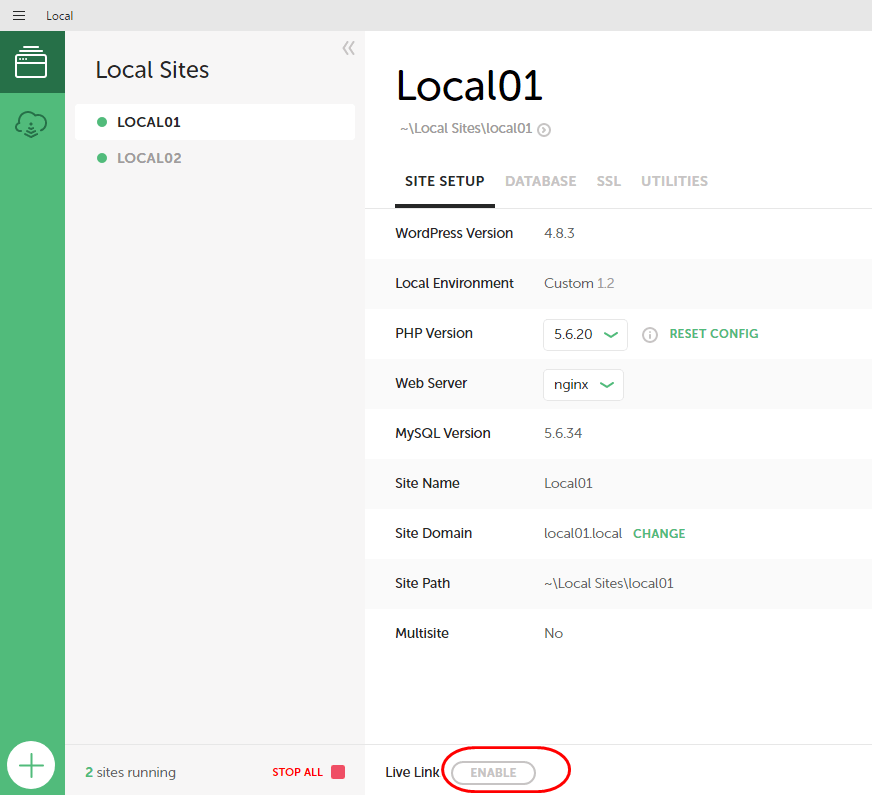Viewport: 872px width, 795px height.
Task: Switch to the Site Setup tab
Action: (444, 181)
